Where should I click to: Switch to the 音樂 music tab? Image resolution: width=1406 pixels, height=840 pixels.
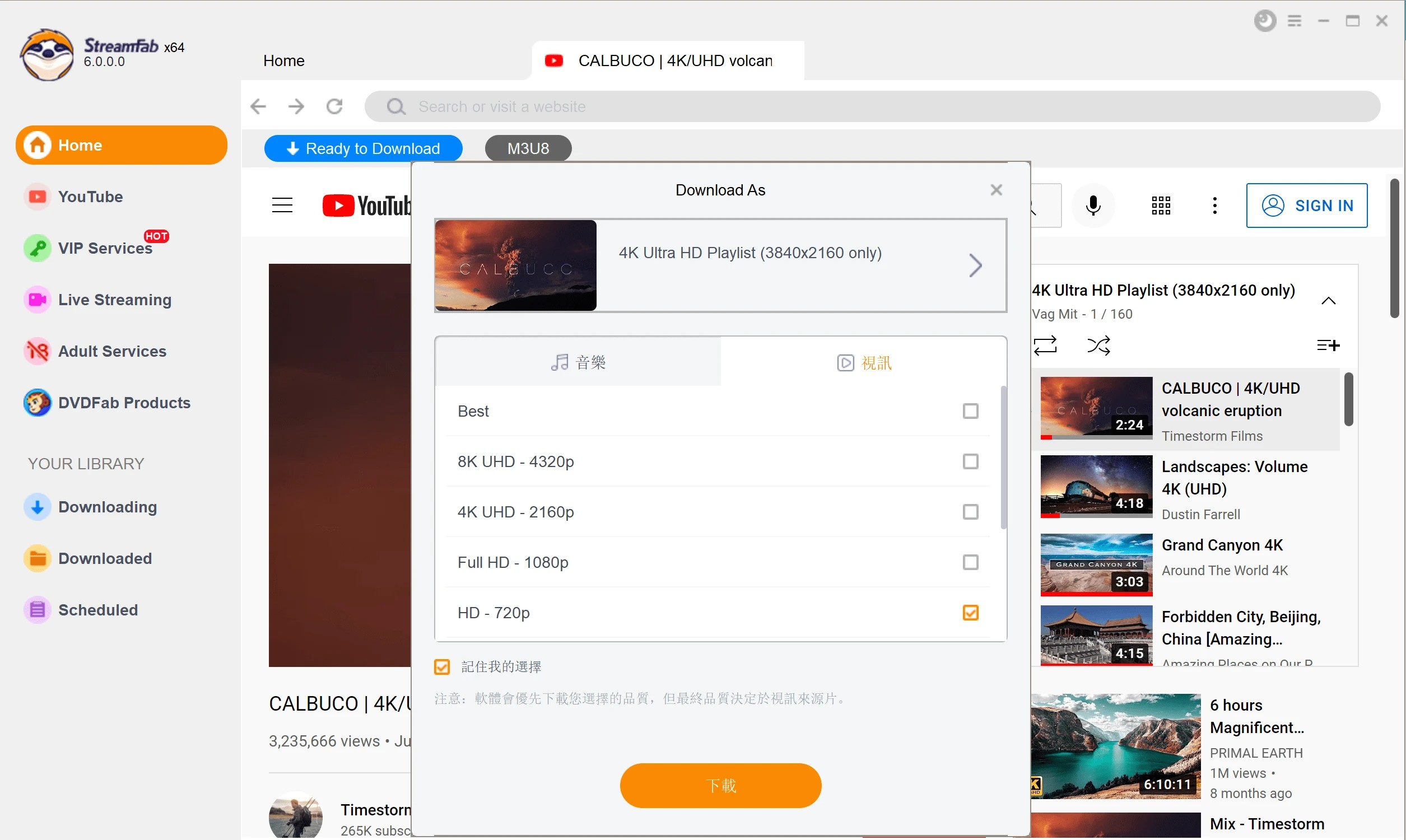coord(578,362)
